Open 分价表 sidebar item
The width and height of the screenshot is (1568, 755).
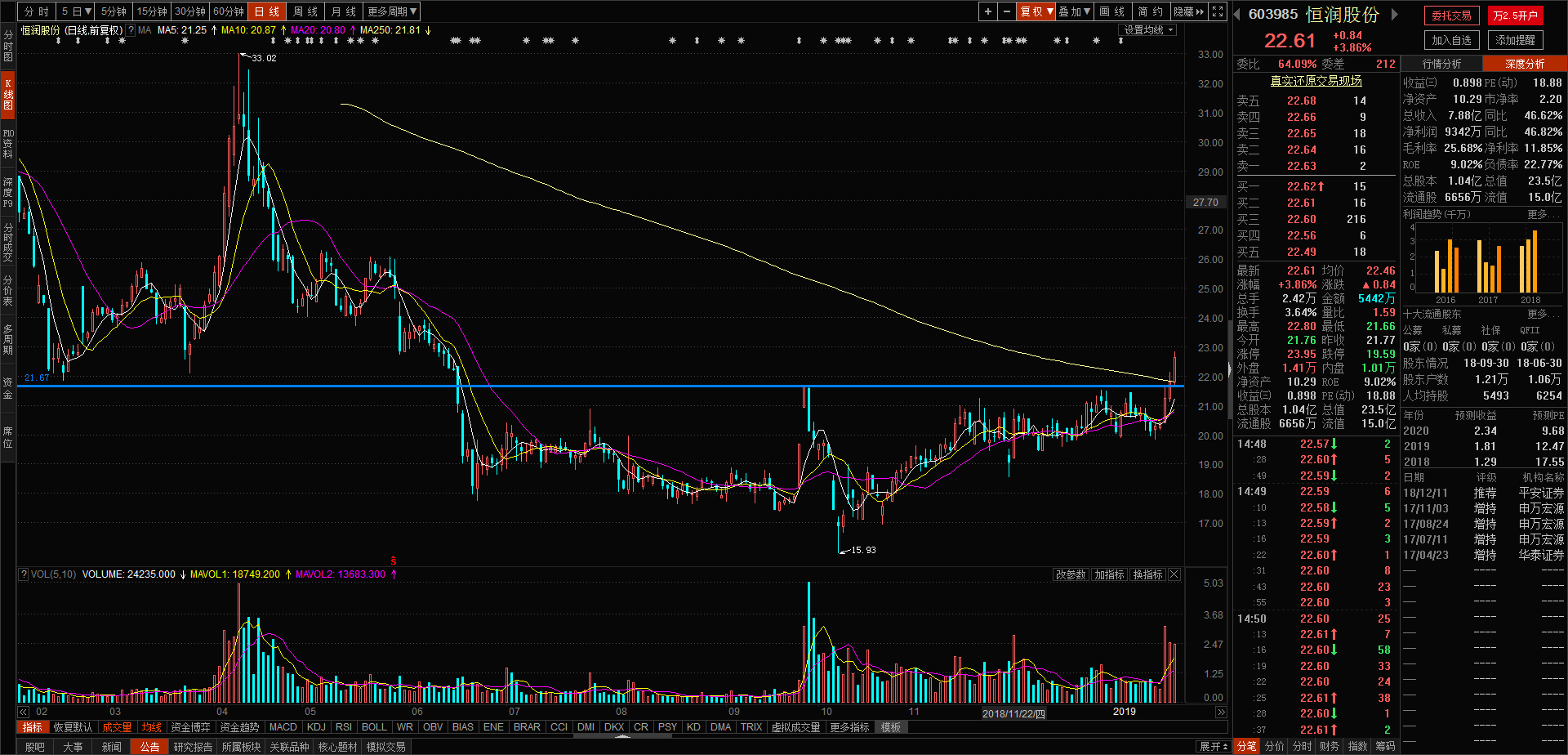pos(8,290)
